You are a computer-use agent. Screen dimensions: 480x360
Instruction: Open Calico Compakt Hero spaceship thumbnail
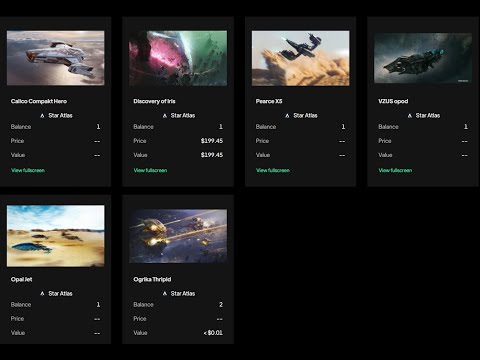55,58
